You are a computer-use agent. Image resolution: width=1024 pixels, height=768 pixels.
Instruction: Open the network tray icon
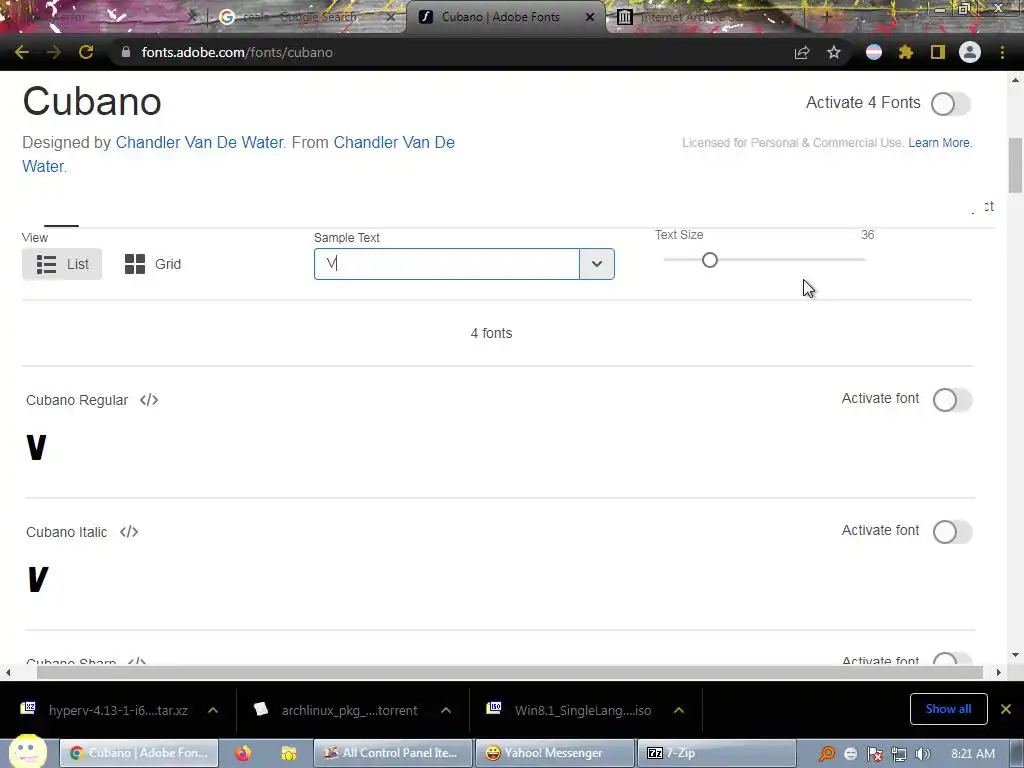click(899, 754)
